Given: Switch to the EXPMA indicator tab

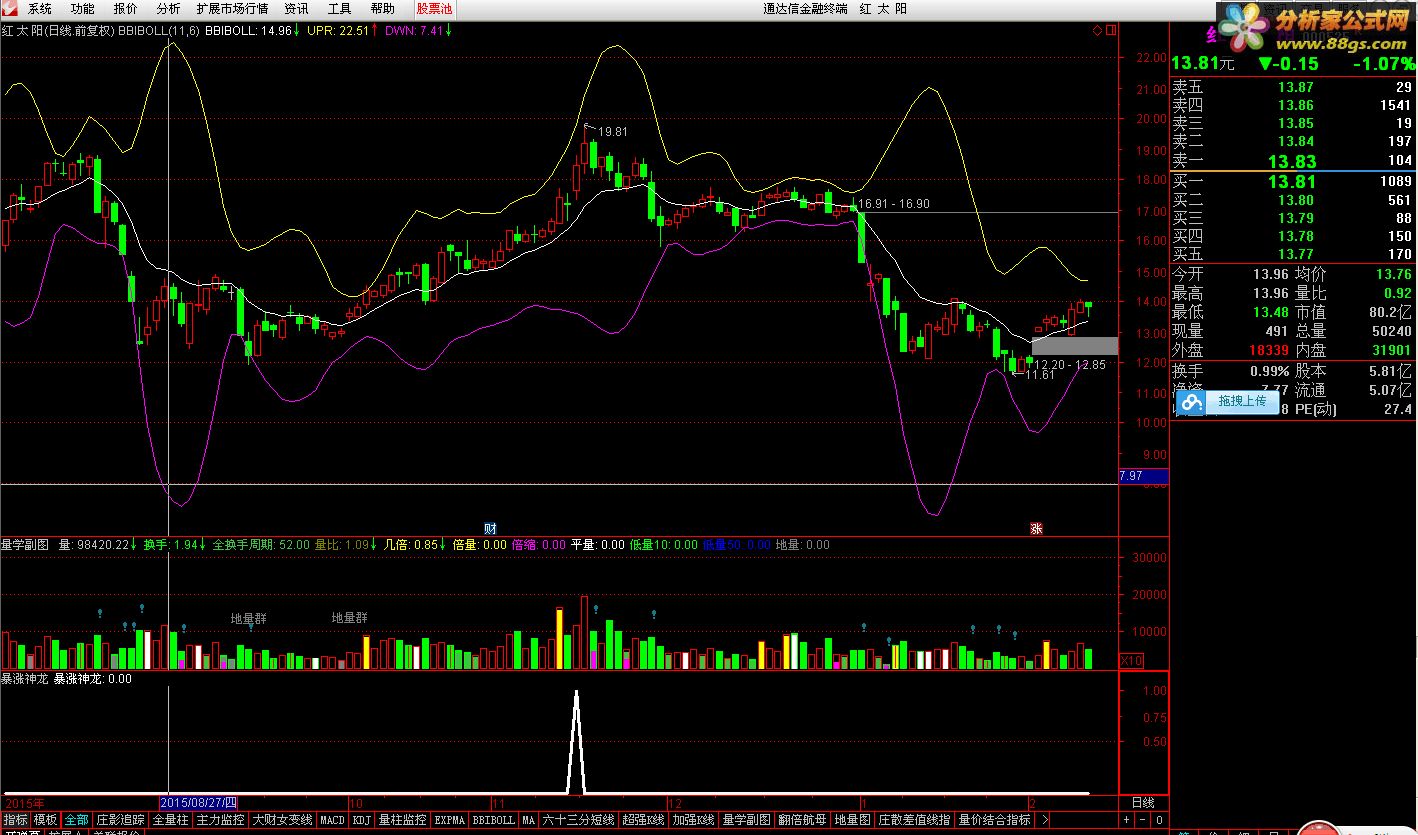Looking at the screenshot, I should pos(450,819).
